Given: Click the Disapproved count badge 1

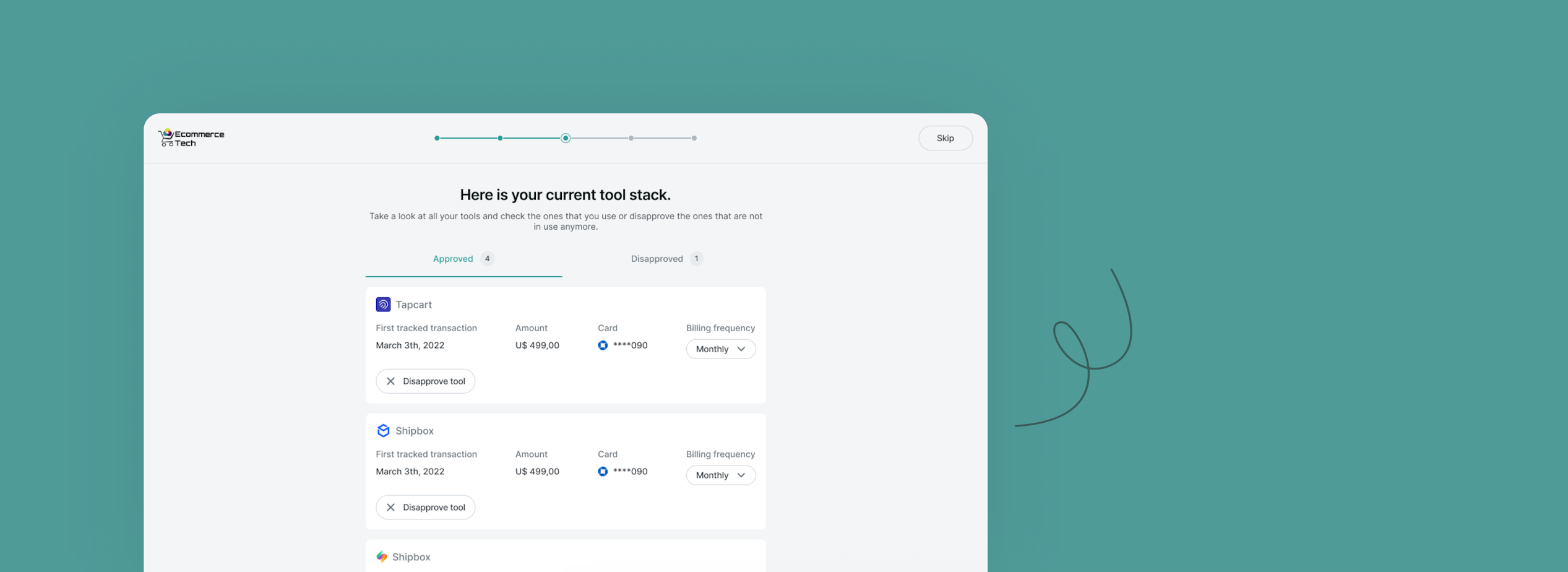Looking at the screenshot, I should [x=696, y=259].
